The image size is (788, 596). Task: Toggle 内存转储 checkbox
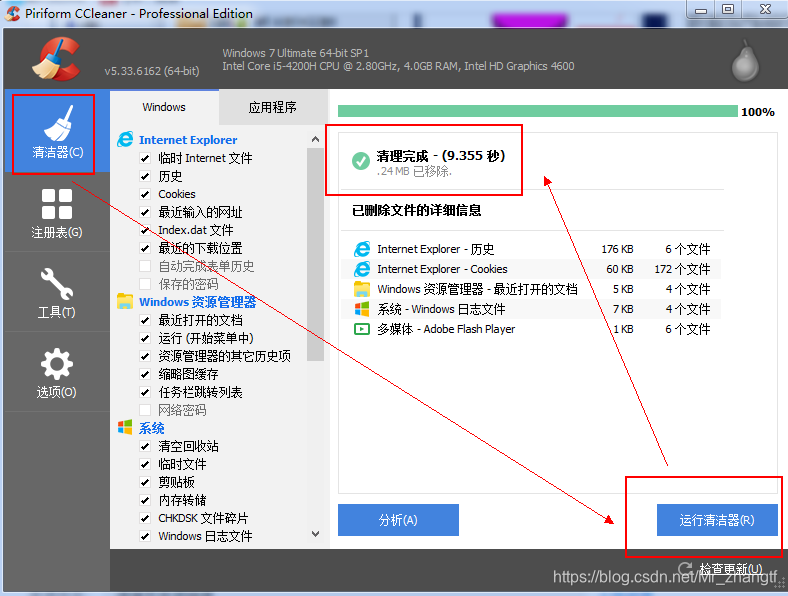click(x=145, y=501)
